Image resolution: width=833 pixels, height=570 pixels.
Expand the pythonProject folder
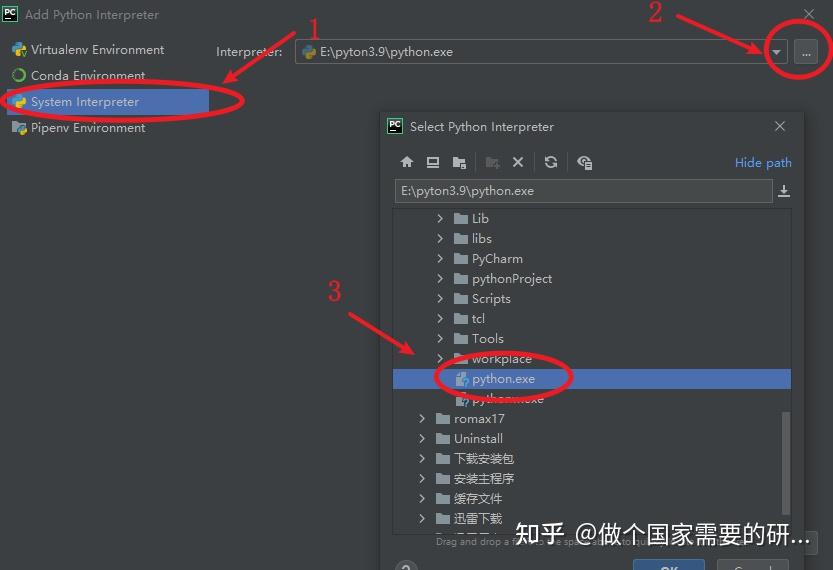click(439, 278)
